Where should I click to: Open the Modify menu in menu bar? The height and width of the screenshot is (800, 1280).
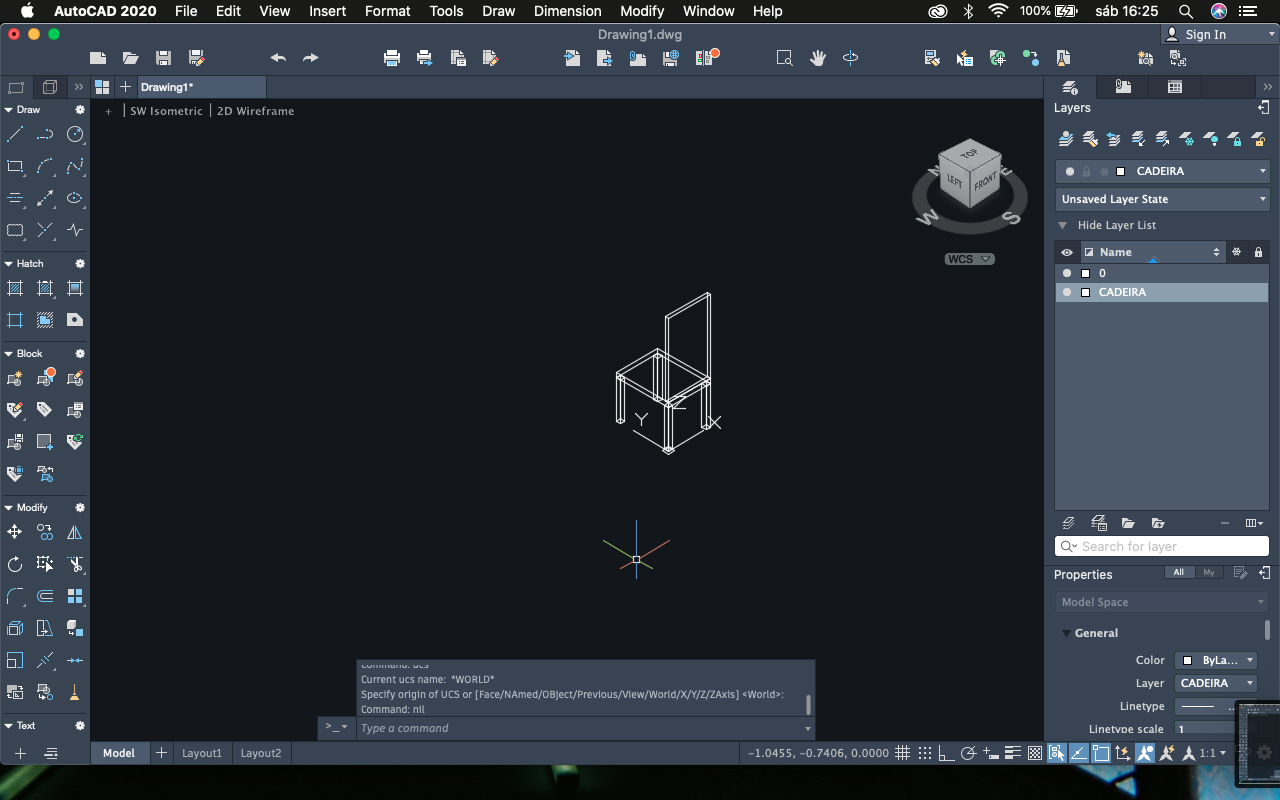click(641, 11)
